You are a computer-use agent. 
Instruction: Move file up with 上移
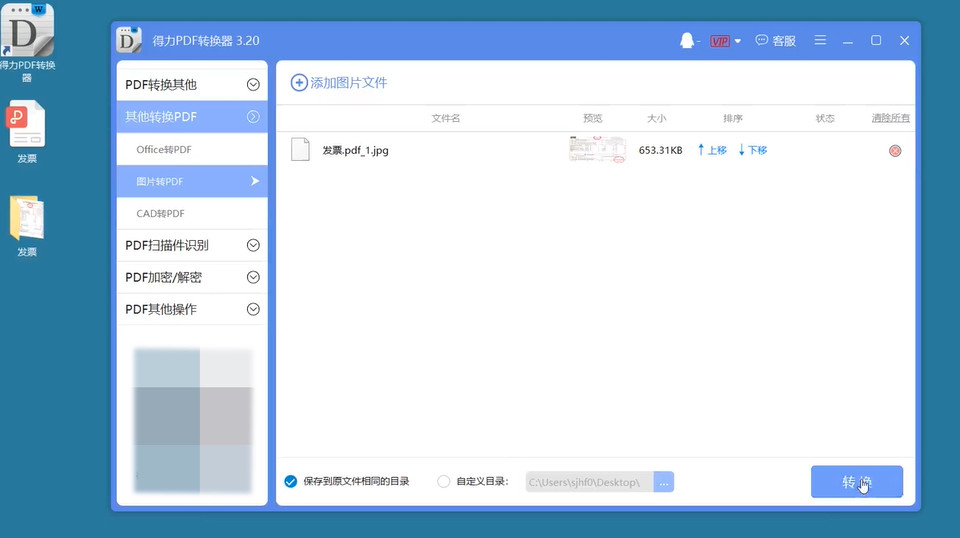[x=712, y=150]
